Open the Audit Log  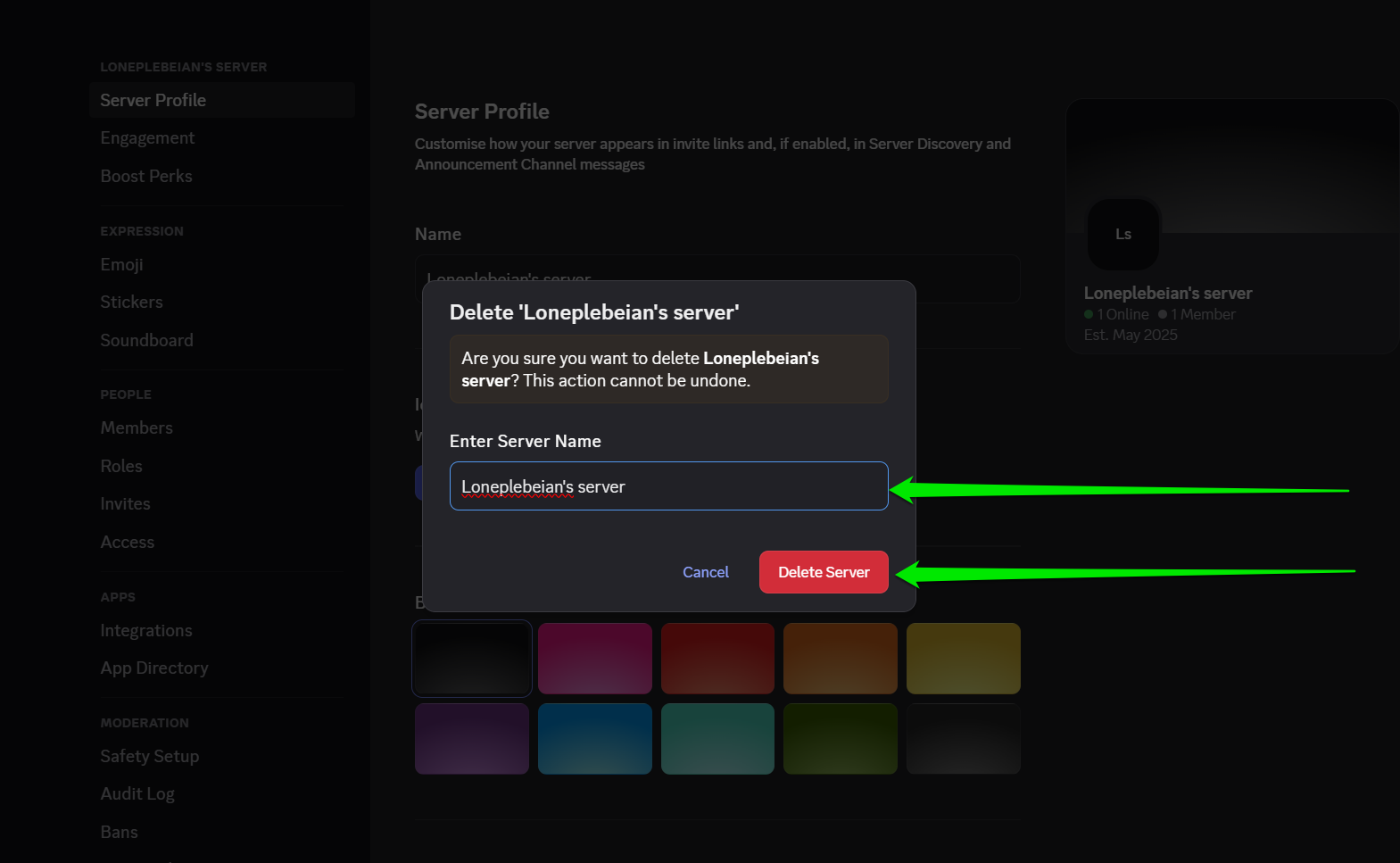pyautogui.click(x=137, y=794)
